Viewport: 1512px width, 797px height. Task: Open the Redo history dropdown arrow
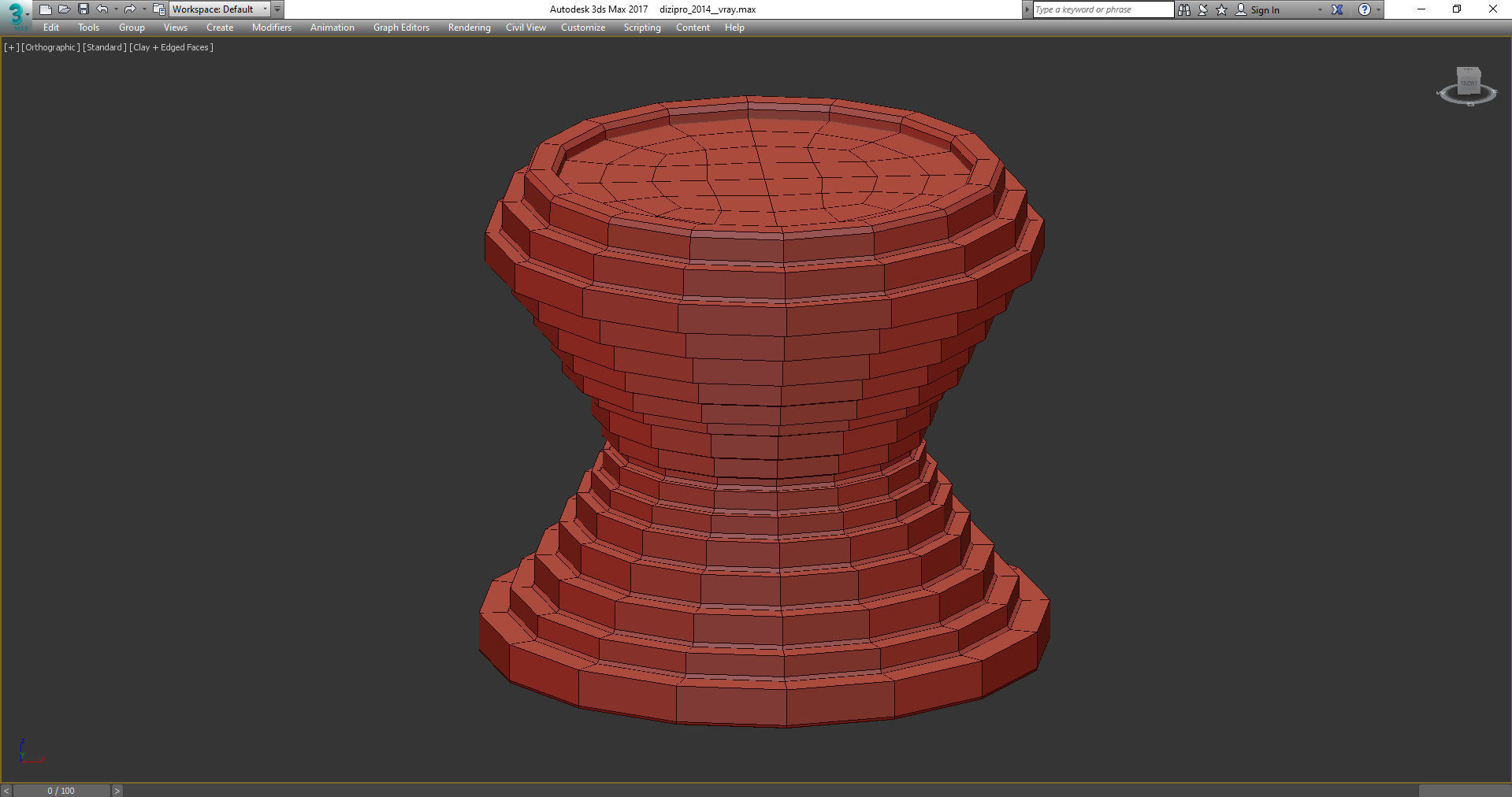coord(143,9)
